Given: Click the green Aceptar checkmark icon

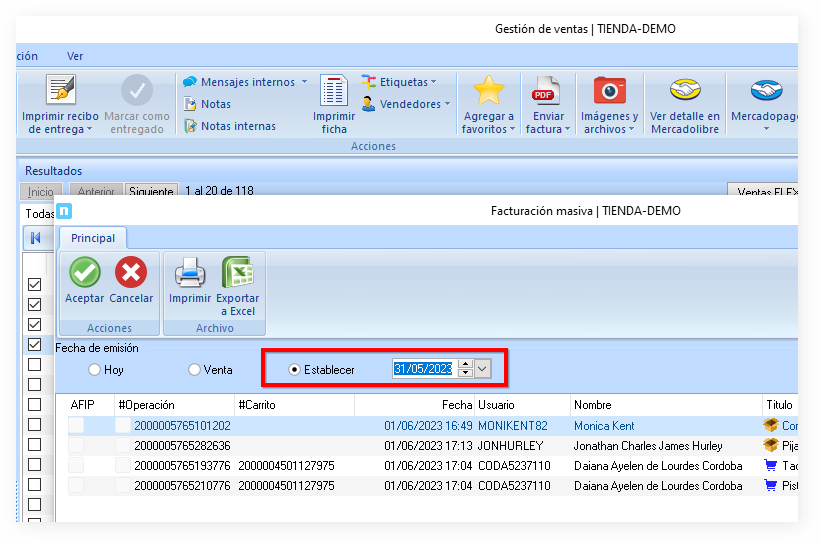Looking at the screenshot, I should (84, 273).
